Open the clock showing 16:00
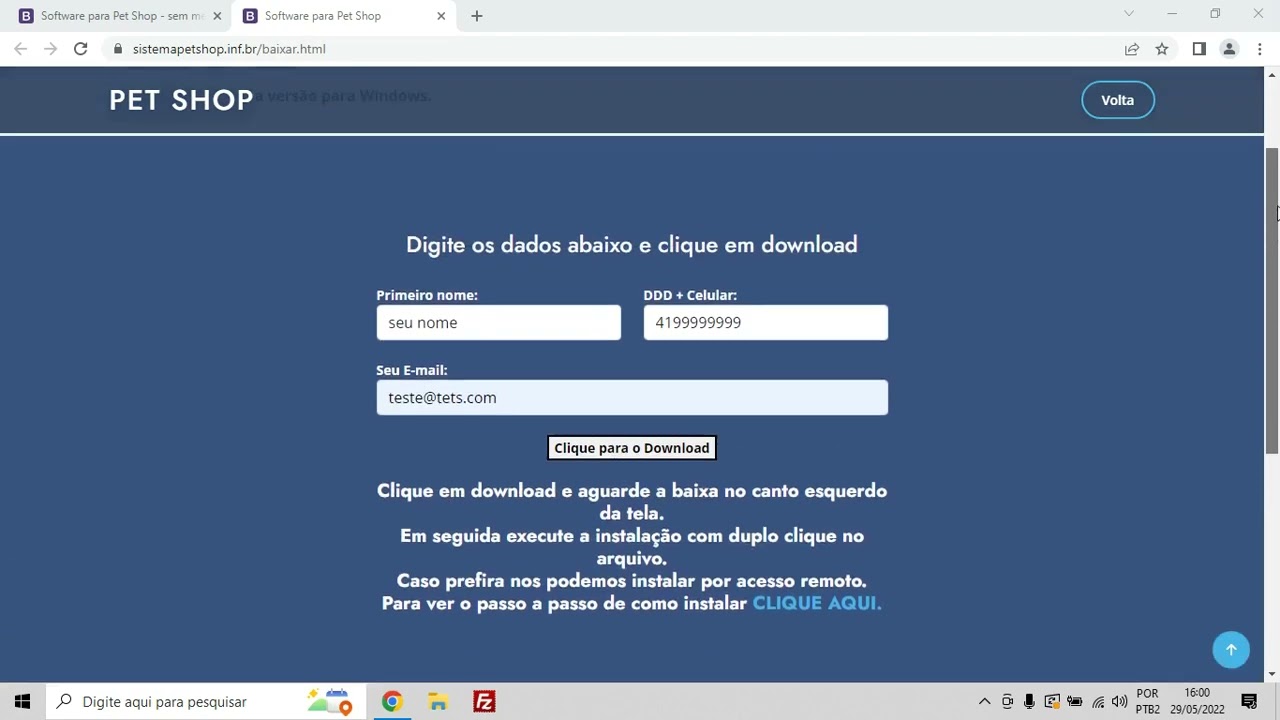 tap(1197, 702)
